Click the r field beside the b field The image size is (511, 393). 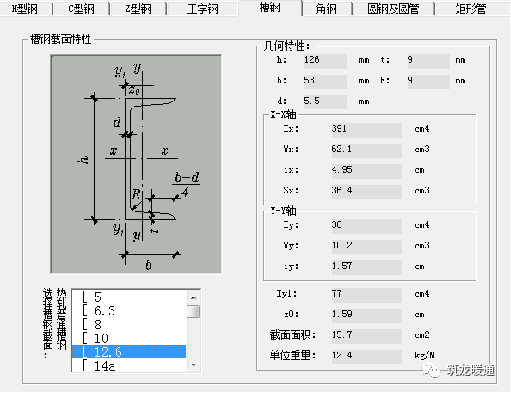pyautogui.click(x=428, y=81)
